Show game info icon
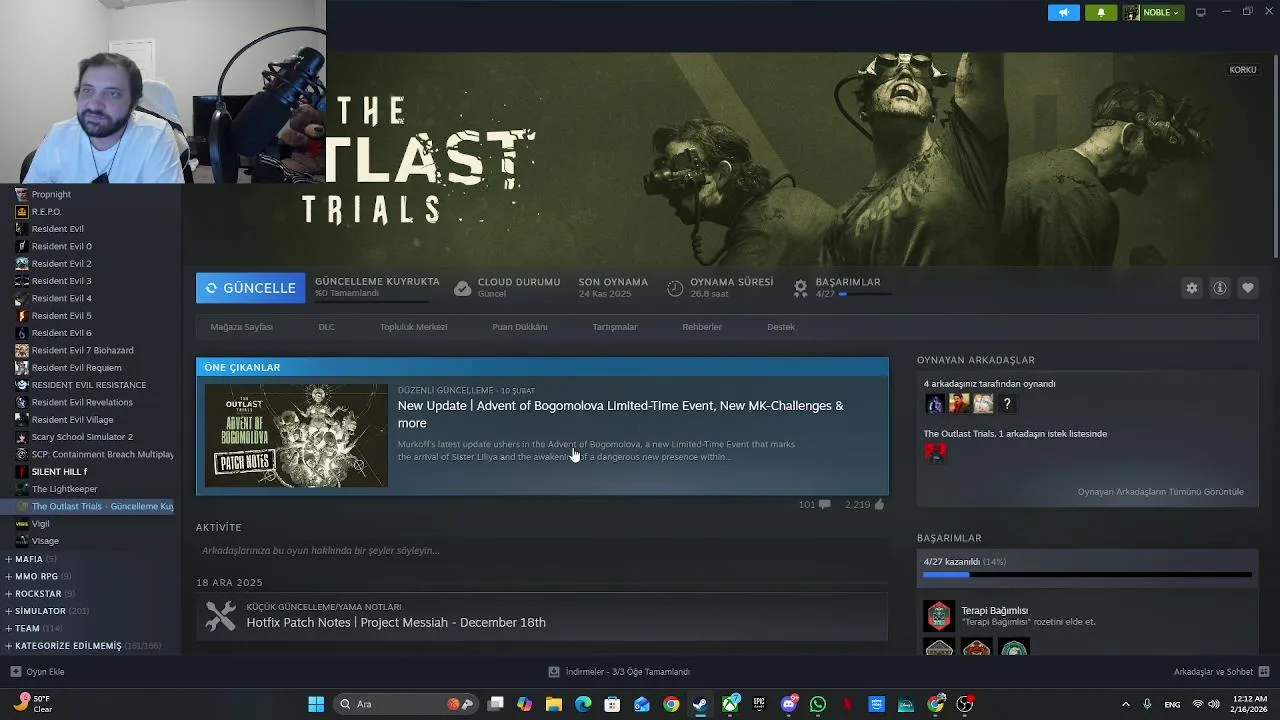The image size is (1280, 720). 1219,288
